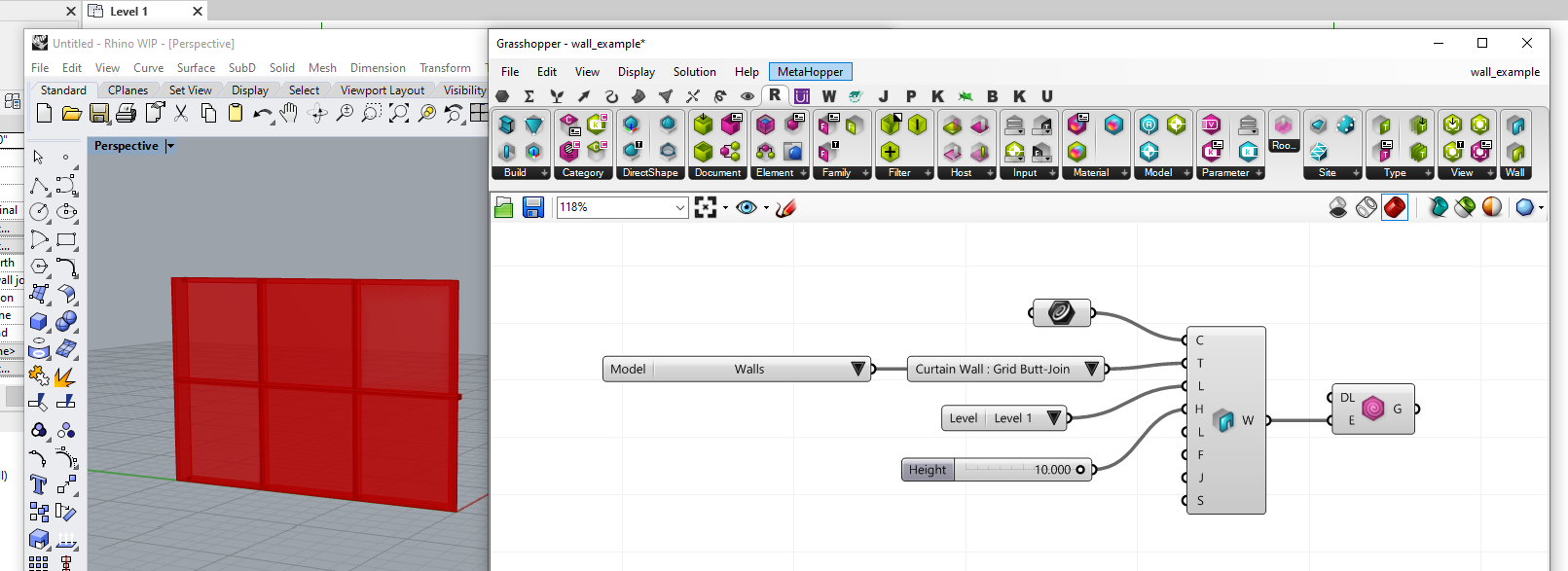The image size is (1568, 571).
Task: Click the Cut scissors icon in Rhino
Action: [181, 114]
